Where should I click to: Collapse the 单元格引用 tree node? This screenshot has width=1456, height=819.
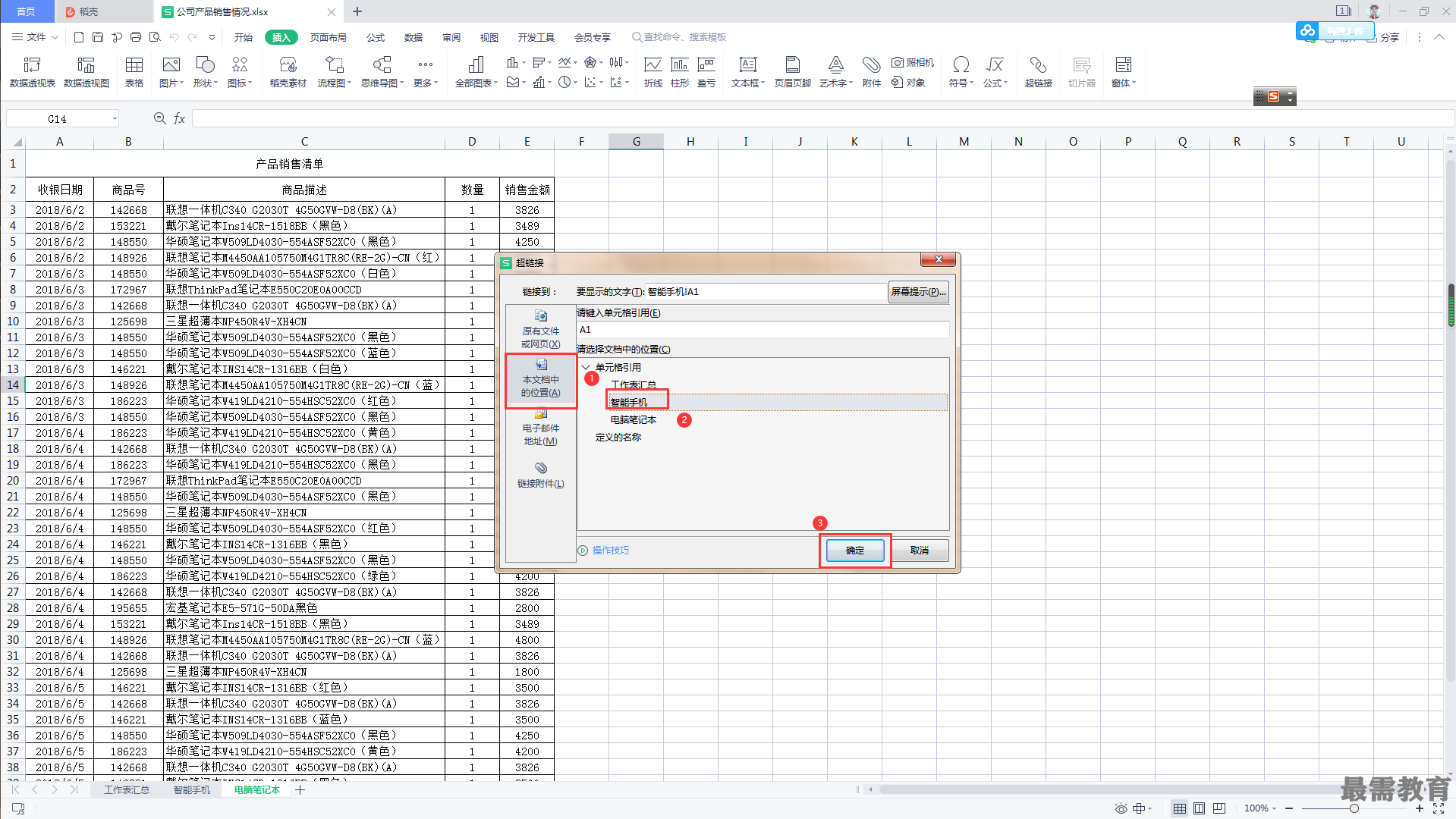click(x=586, y=368)
